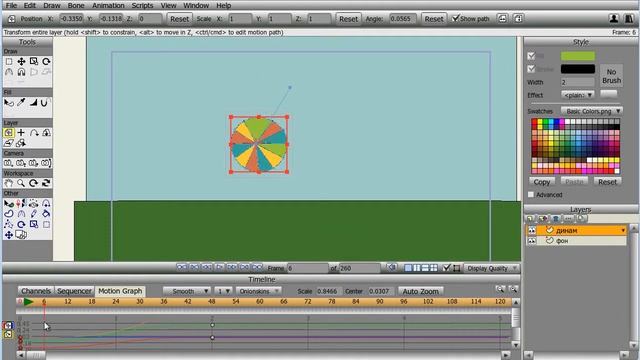Image resolution: width=640 pixels, height=360 pixels.
Task: Open the Animation menu
Action: point(108,6)
